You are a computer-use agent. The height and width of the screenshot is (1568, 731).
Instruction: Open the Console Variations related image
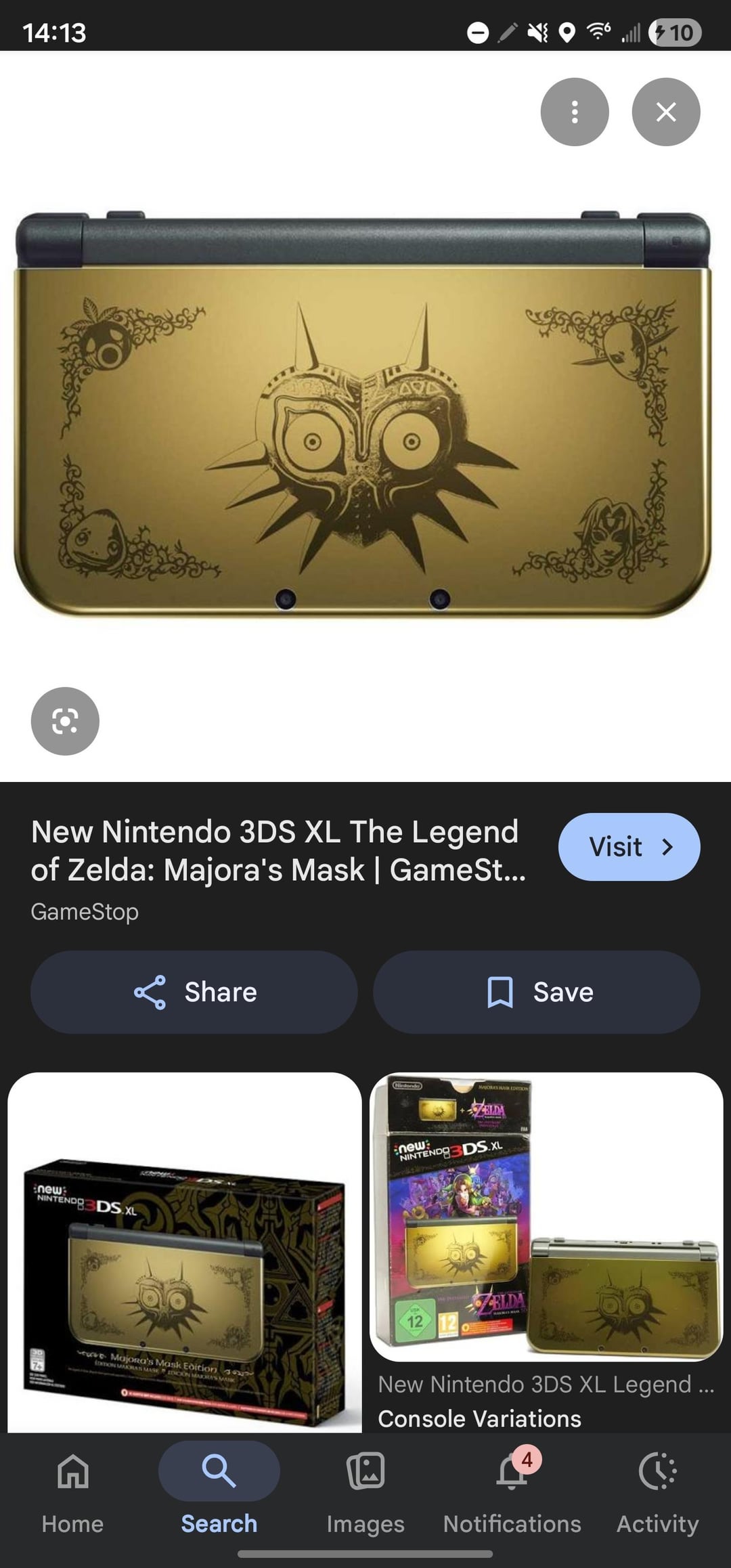coord(546,1217)
